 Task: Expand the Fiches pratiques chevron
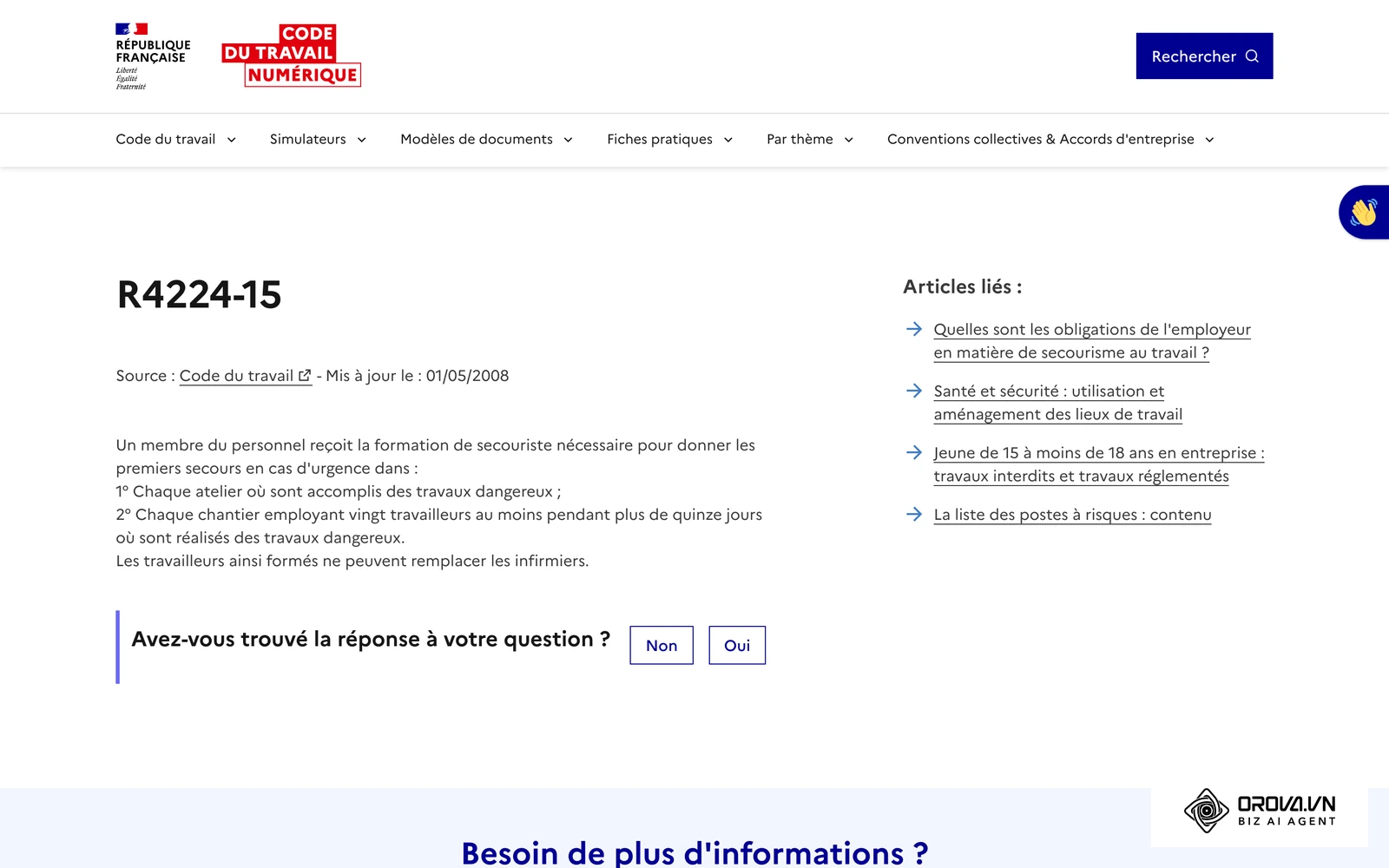728,140
